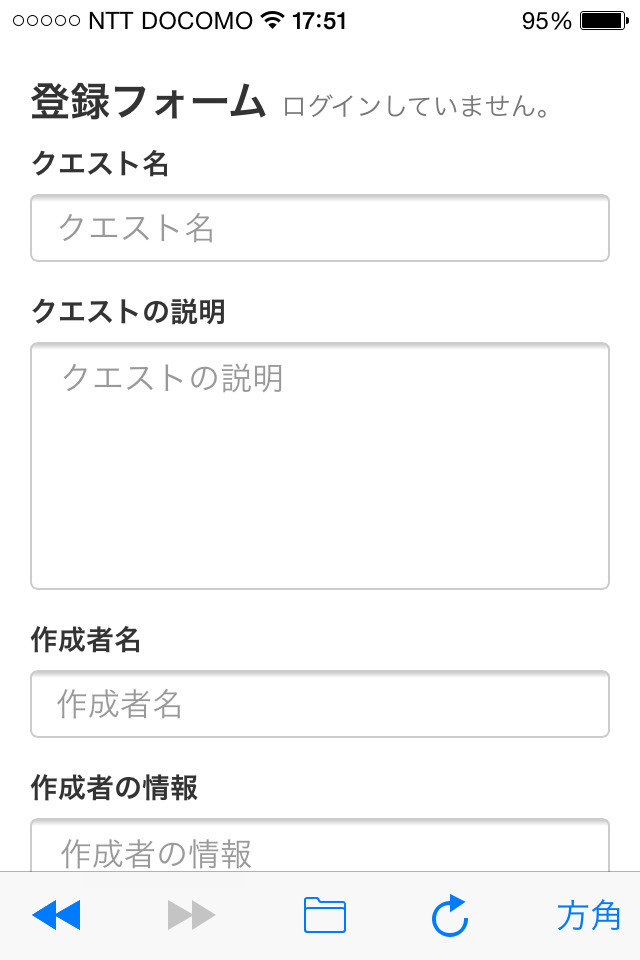
Task: Tap the NTT DOCOMO carrier label
Action: click(170, 21)
